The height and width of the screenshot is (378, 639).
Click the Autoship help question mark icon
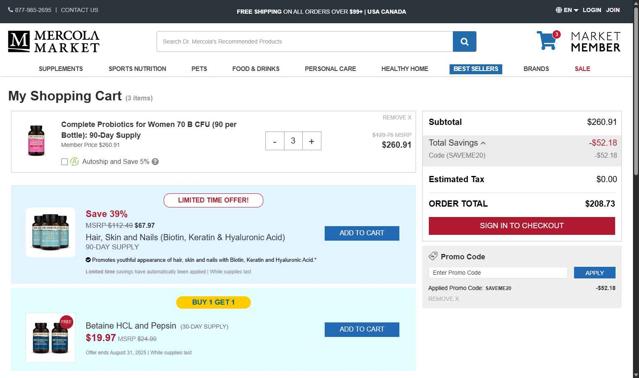tap(155, 162)
